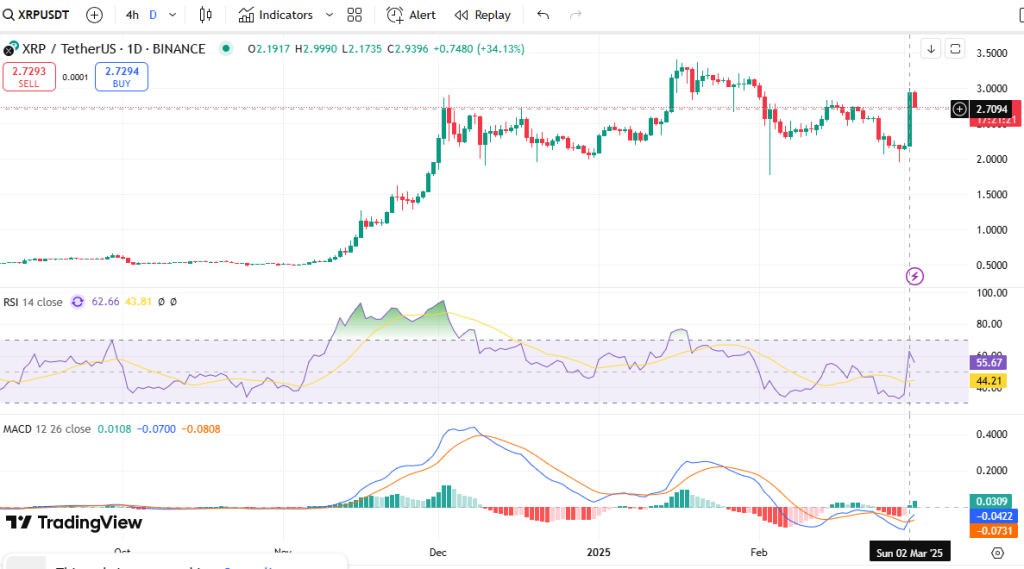The width and height of the screenshot is (1024, 569).
Task: Start bar Replay mode
Action: pos(482,15)
